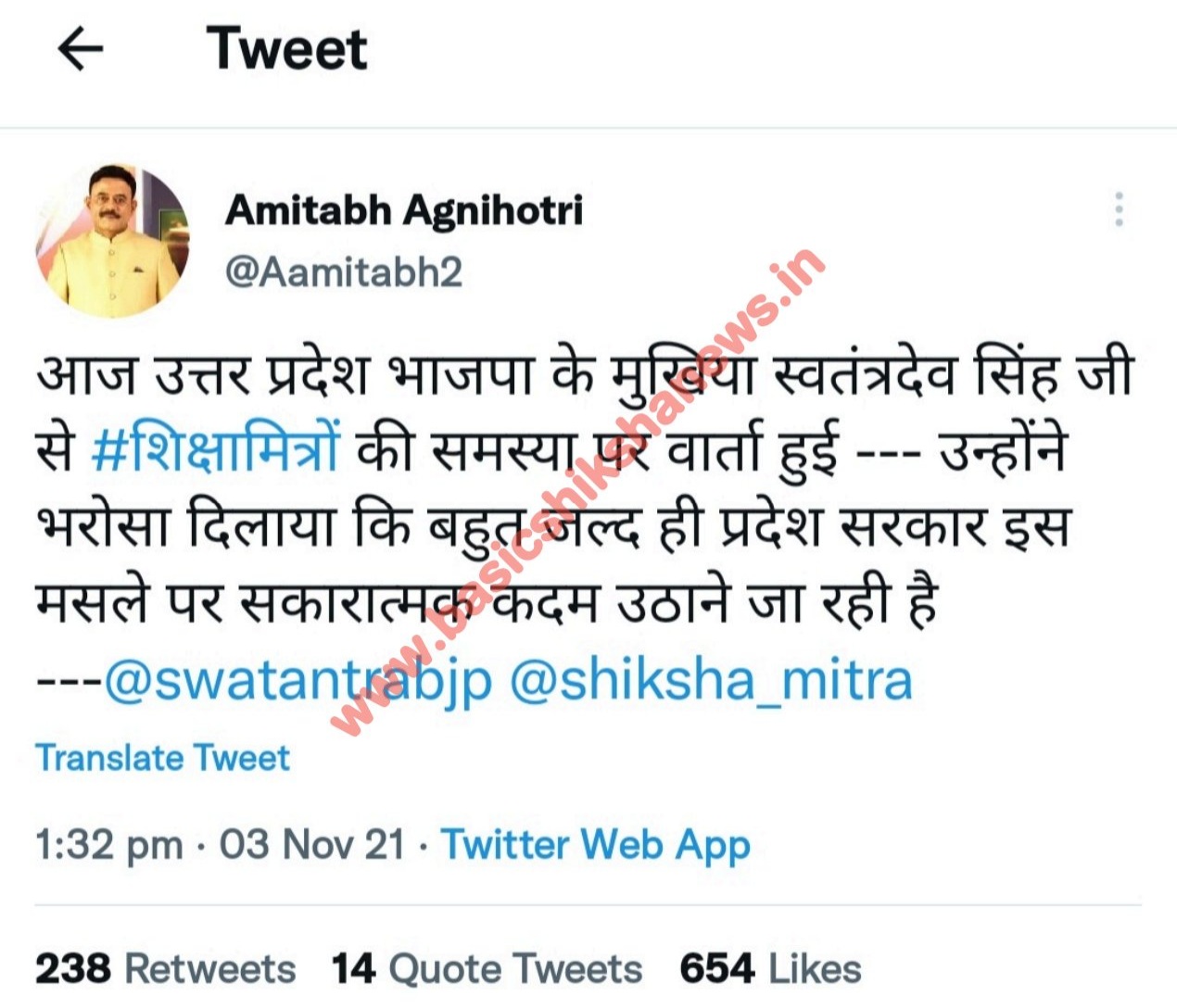Click the word 'Retweets' in stats row
This screenshot has height=1008, width=1177.
point(210,969)
